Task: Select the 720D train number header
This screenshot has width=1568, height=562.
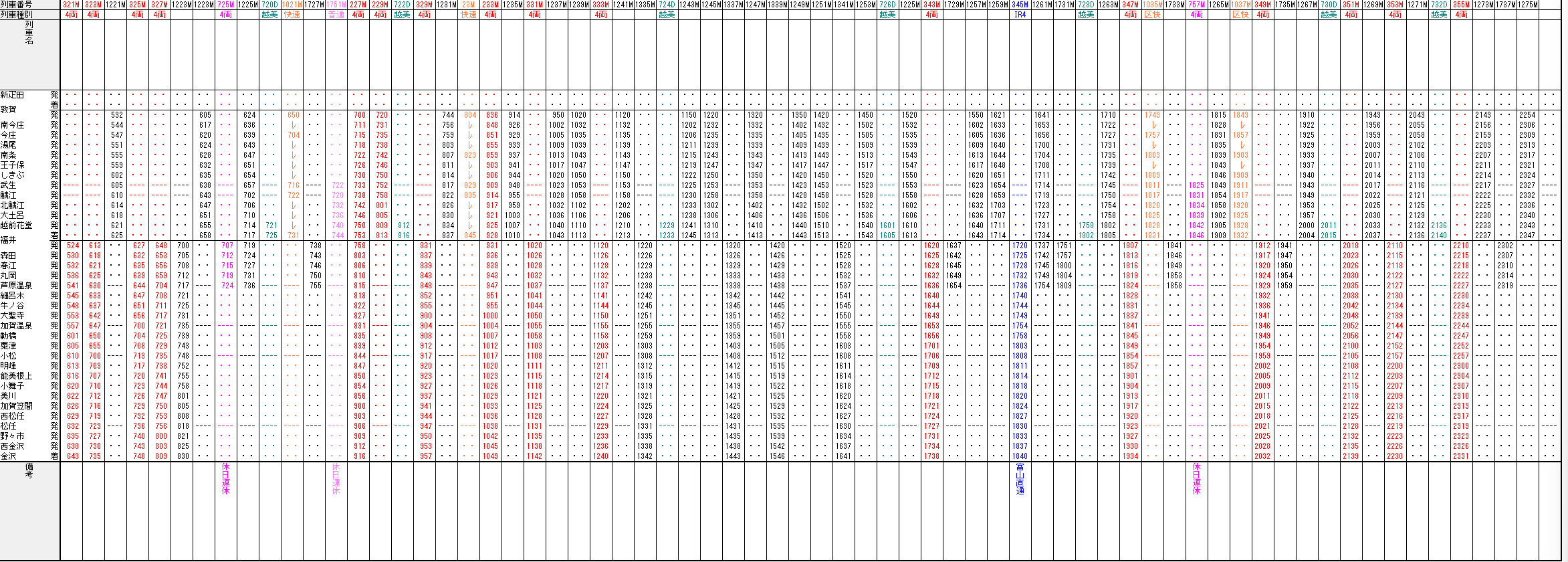Action: tap(269, 5)
